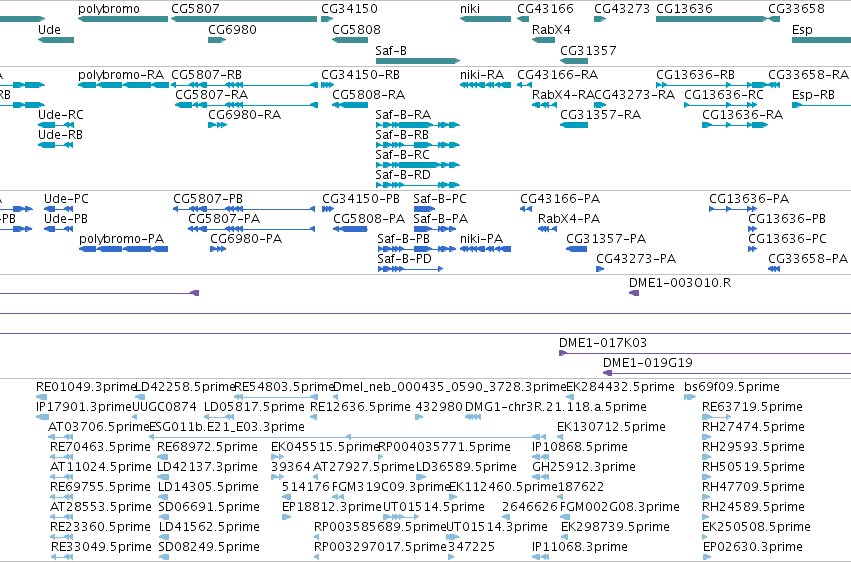This screenshot has width=851, height=562.
Task: Select the 'CG33658-RA' transcript label
Action: (x=808, y=74)
